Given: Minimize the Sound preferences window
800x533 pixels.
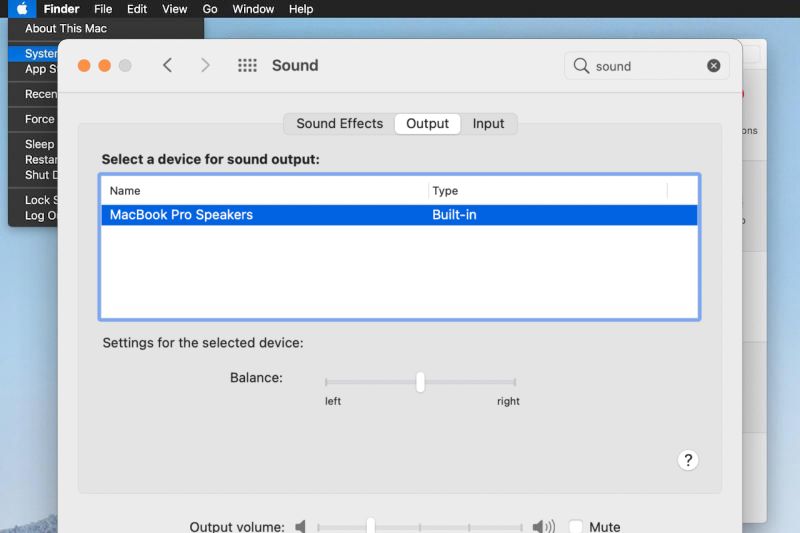Looking at the screenshot, I should tap(105, 66).
